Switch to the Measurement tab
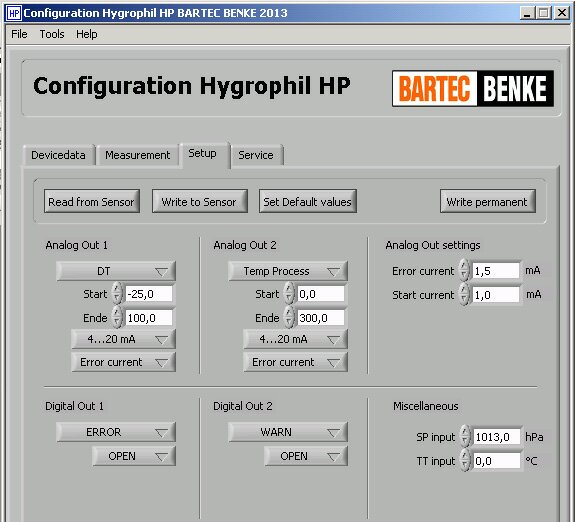The image size is (575, 522). point(138,155)
